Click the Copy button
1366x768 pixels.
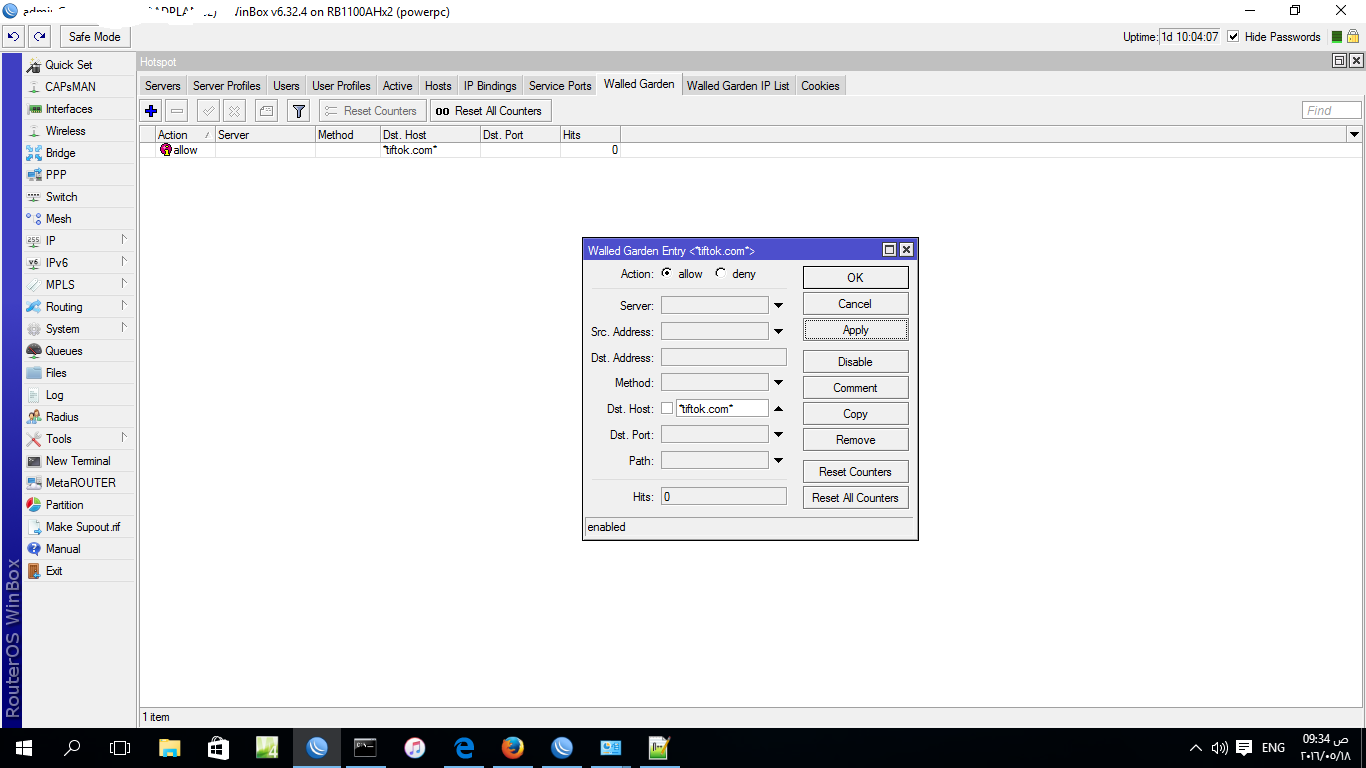click(x=855, y=414)
